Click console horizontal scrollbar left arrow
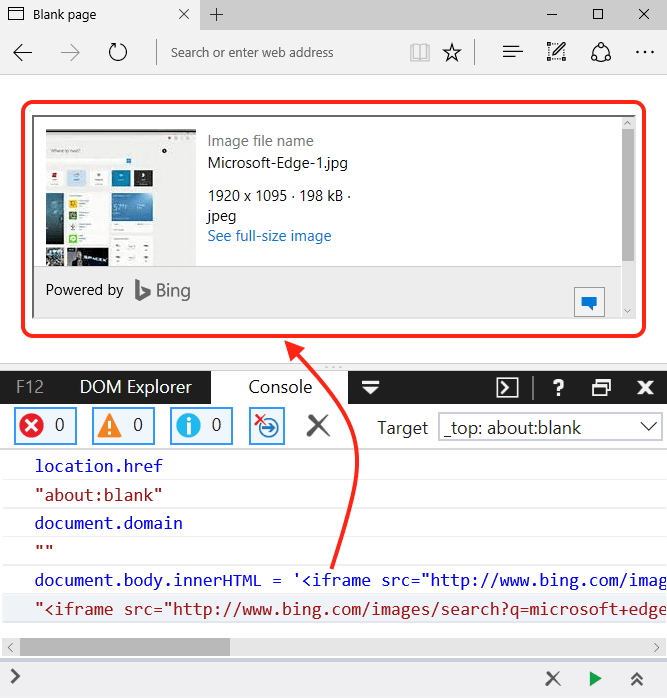667x698 pixels. (x=10, y=647)
